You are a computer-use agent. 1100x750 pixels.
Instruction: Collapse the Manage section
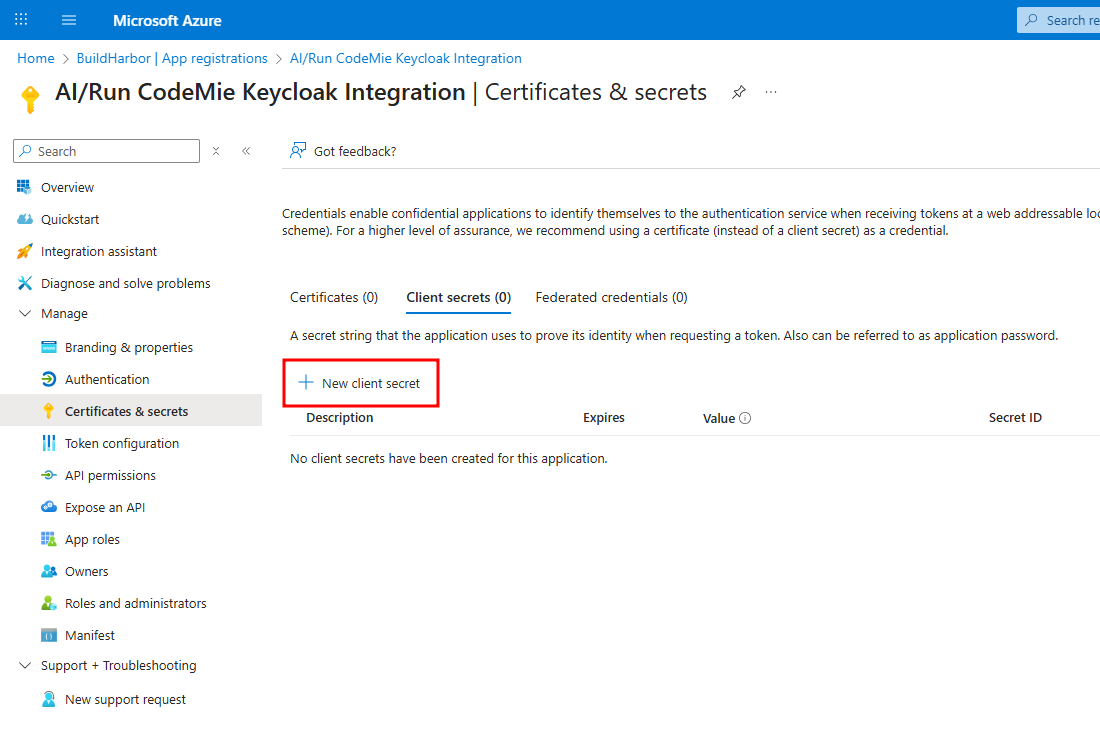25,313
